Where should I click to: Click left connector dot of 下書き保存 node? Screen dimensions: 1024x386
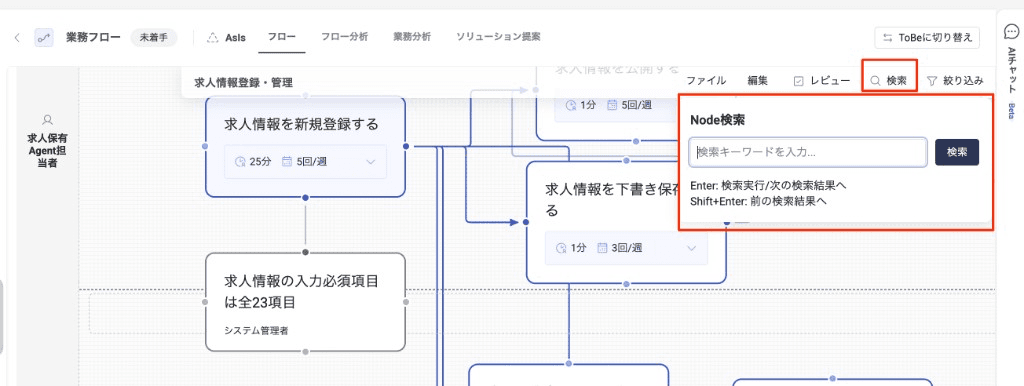coord(526,222)
